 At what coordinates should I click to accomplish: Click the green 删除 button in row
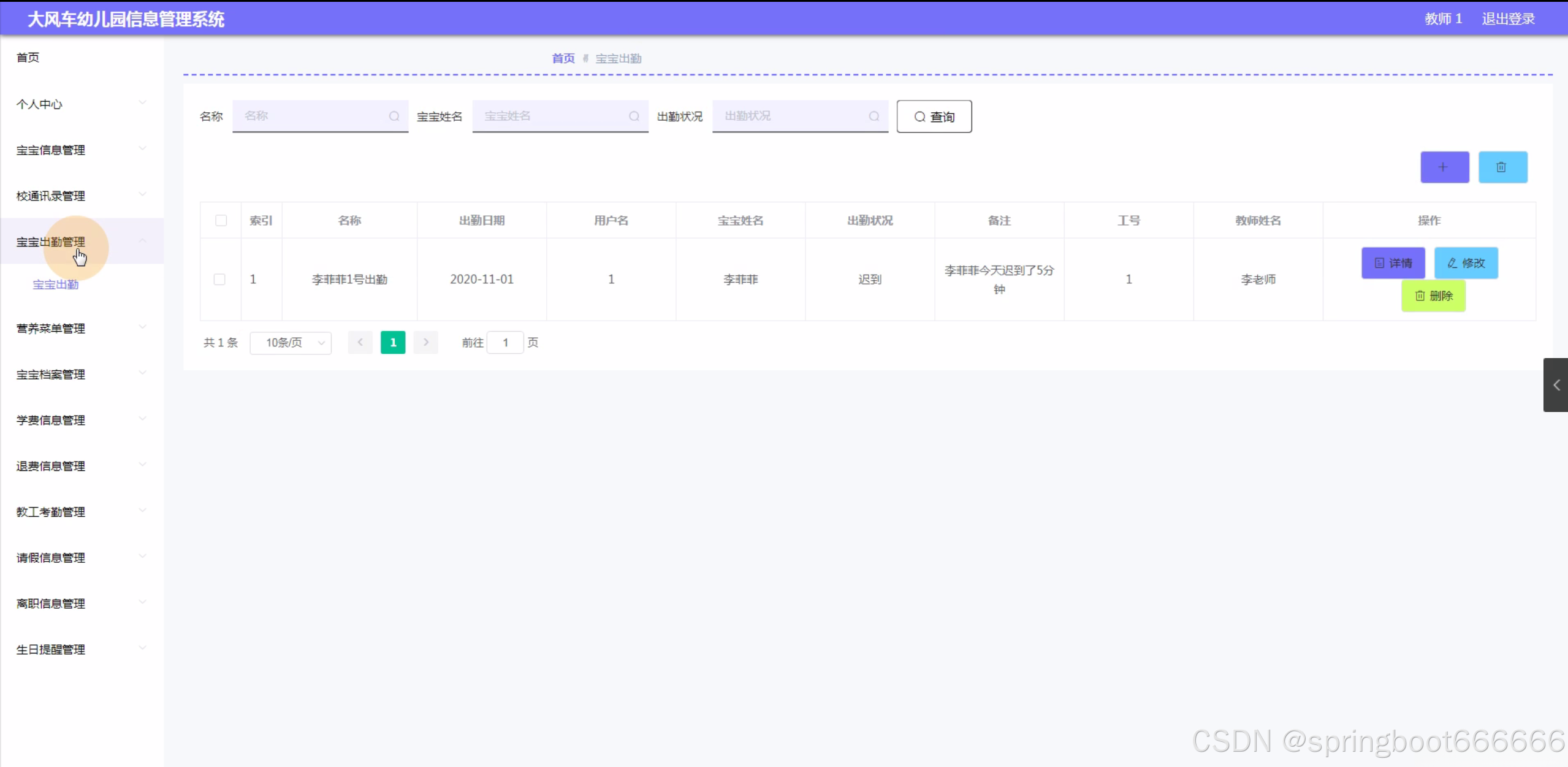pos(1433,296)
